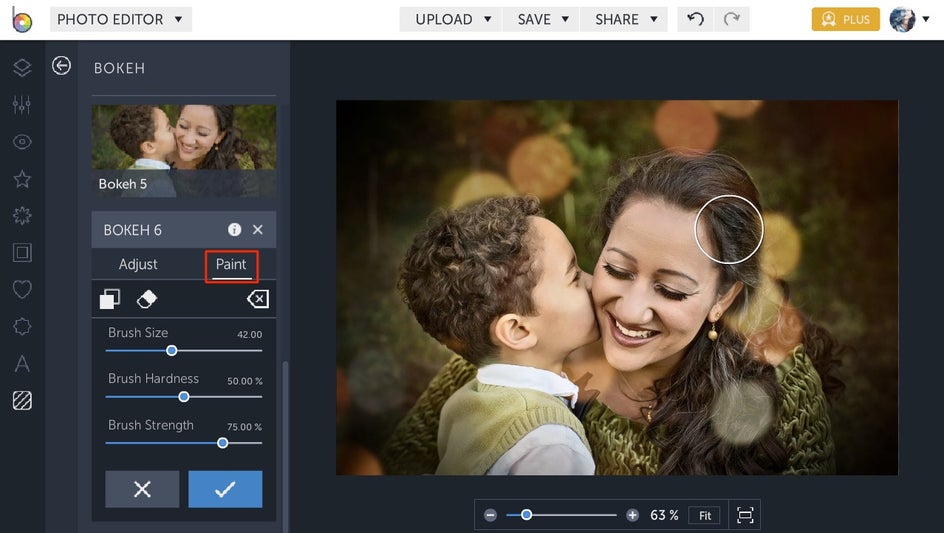Click the effects panel scrollbar
Image resolution: width=944 pixels, height=533 pixels.
pos(285,446)
